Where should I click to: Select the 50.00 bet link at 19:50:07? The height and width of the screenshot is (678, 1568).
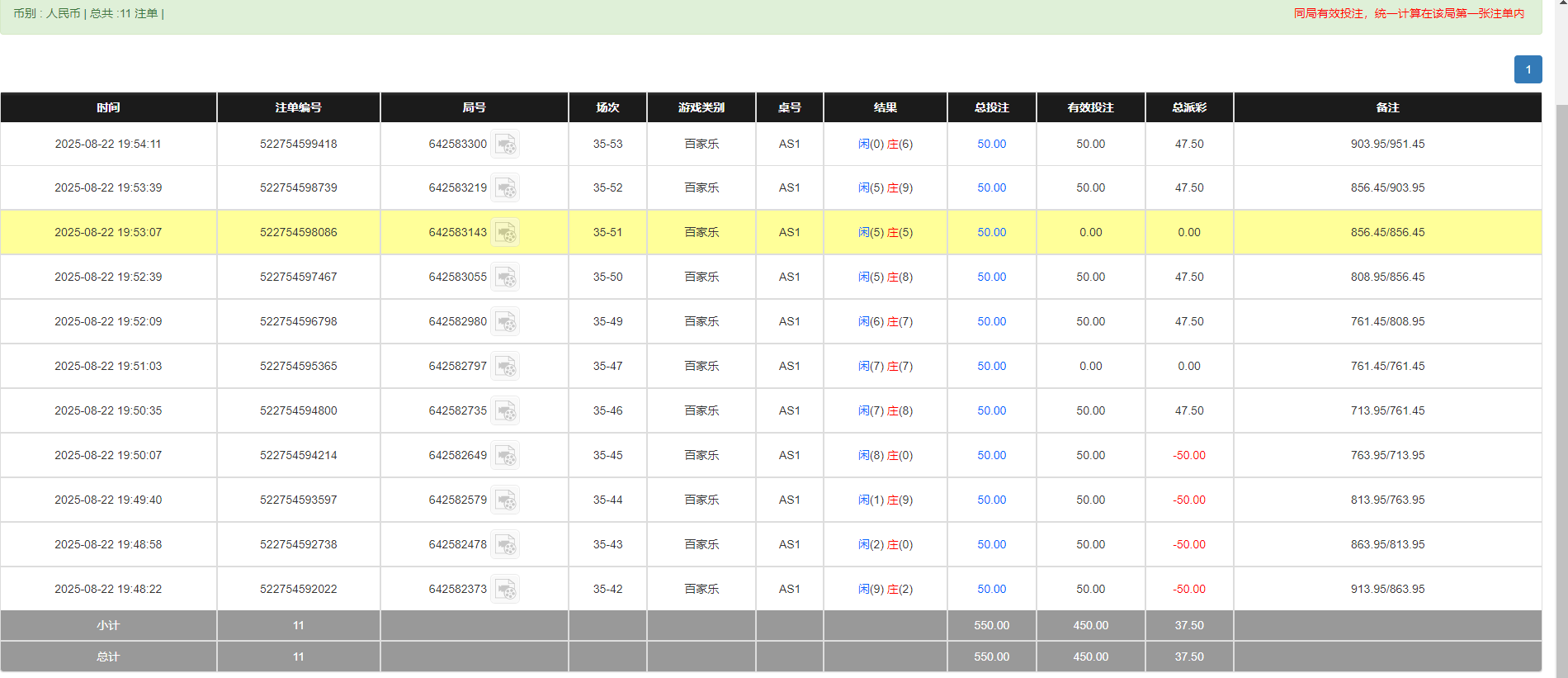tap(991, 455)
